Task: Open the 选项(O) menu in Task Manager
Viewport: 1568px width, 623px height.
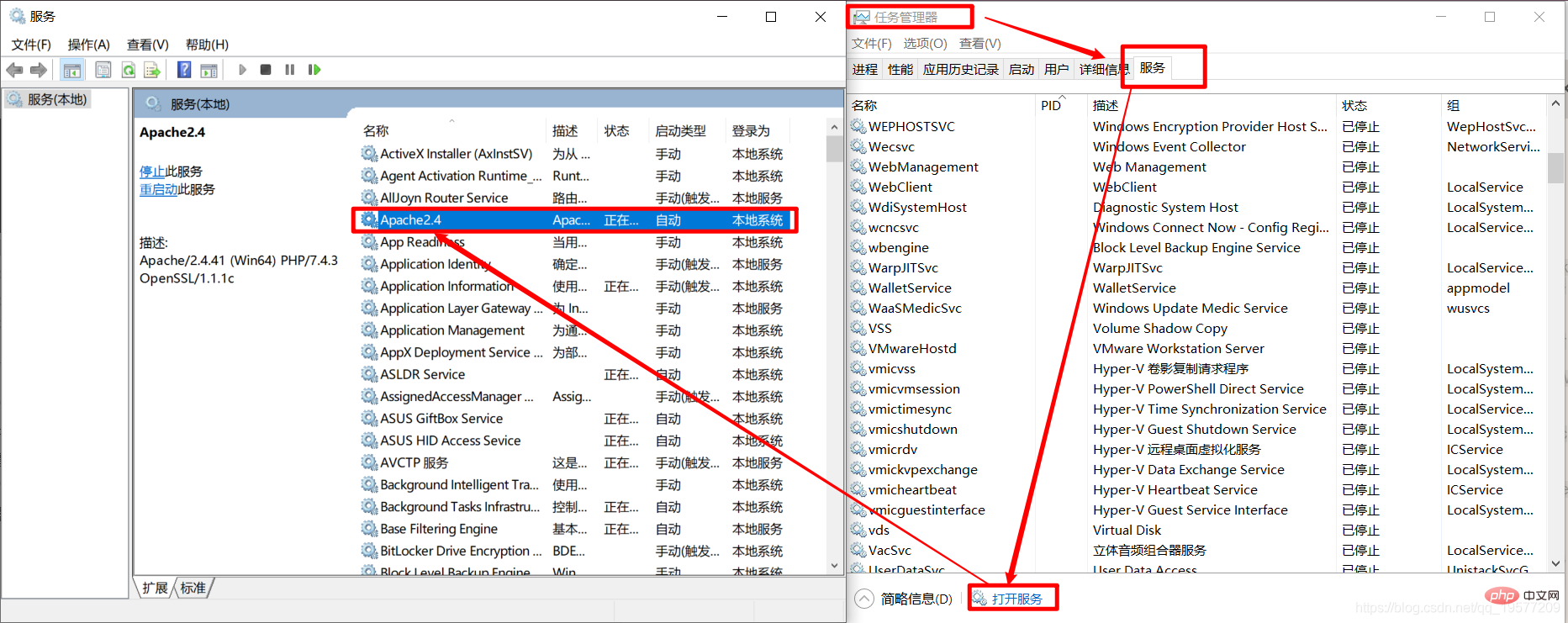Action: click(x=925, y=43)
